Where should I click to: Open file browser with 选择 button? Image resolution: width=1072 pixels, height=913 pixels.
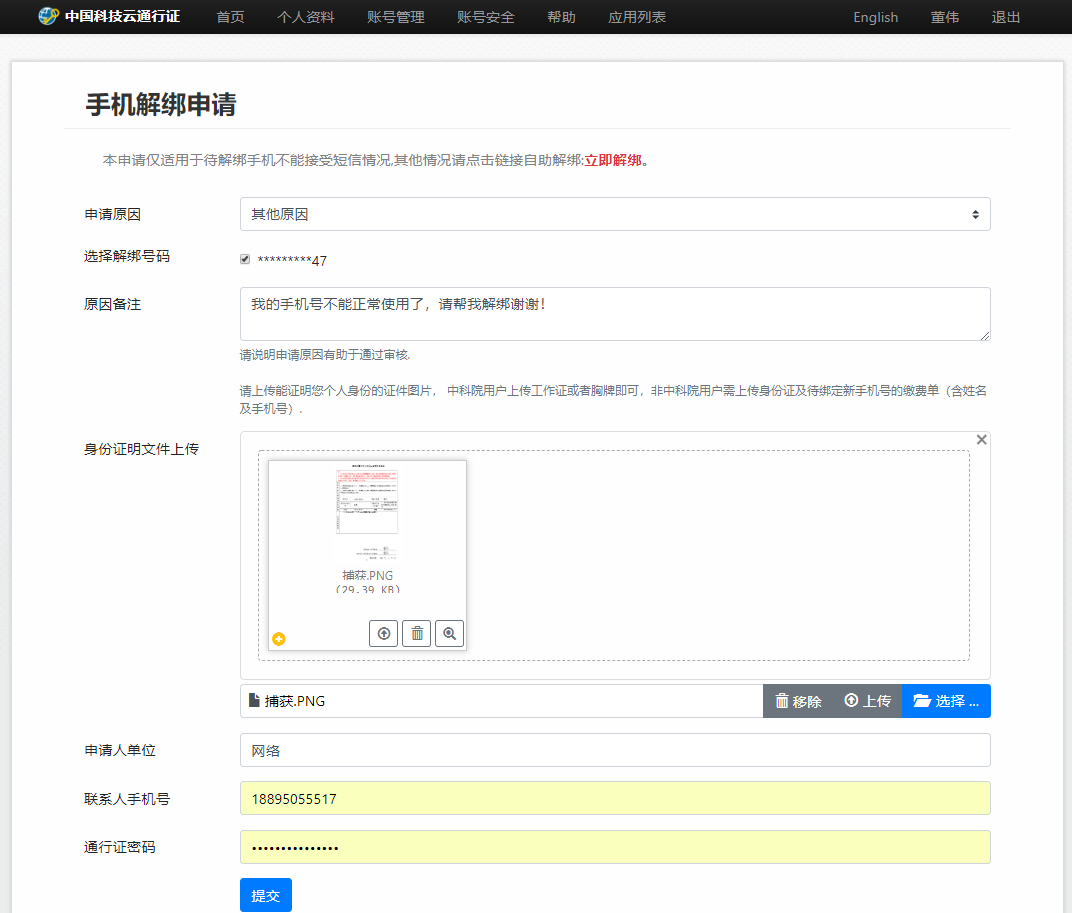[x=945, y=701]
